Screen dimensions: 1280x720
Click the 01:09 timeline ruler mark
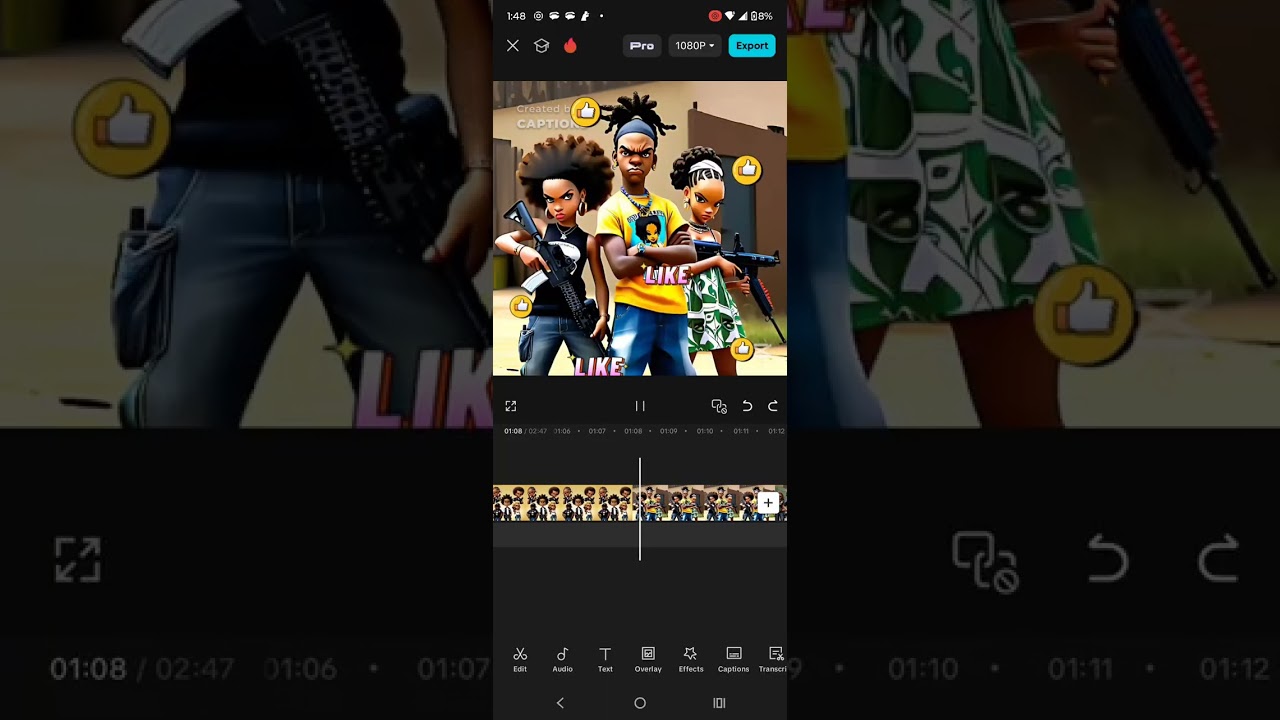669,431
